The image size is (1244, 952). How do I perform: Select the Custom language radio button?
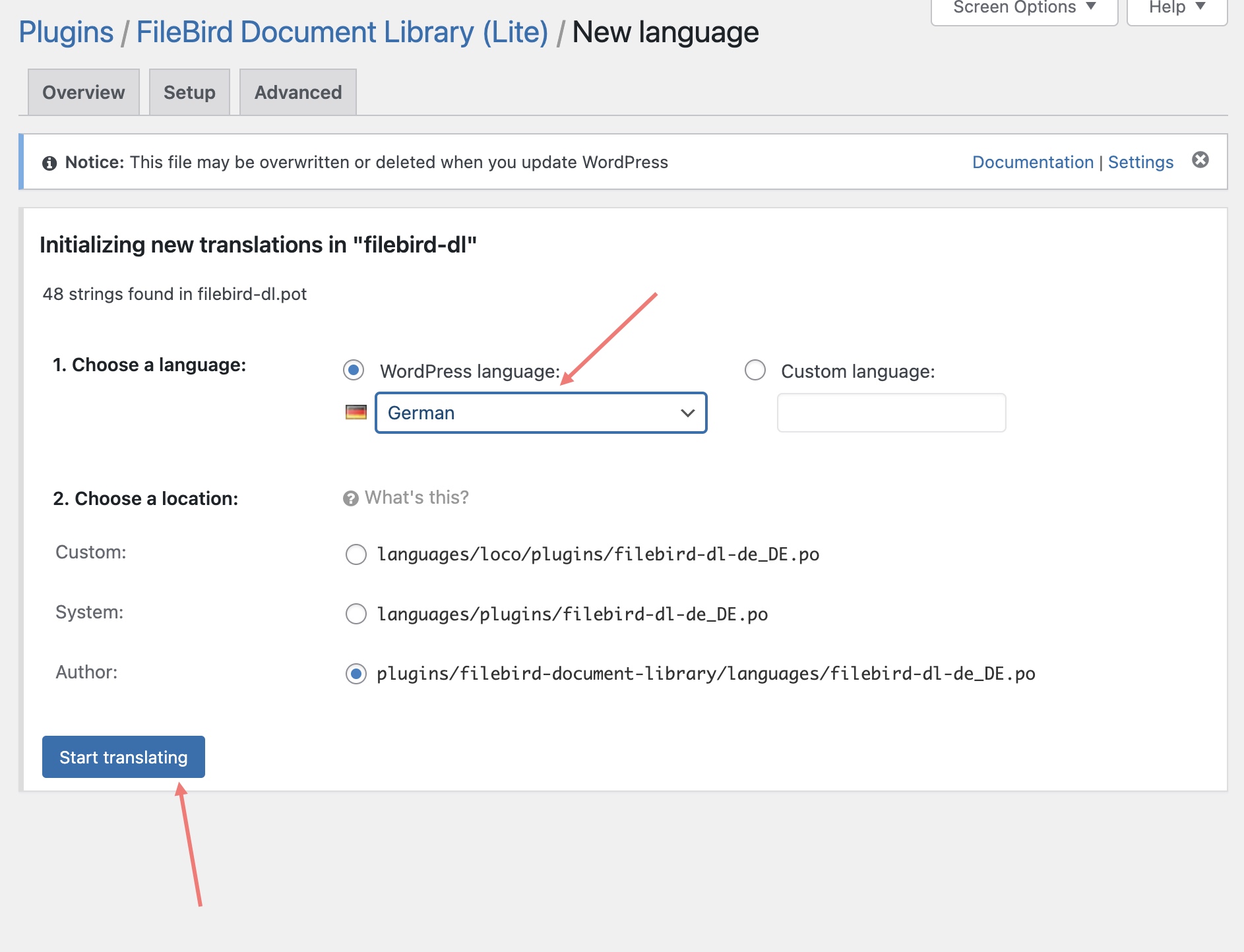coord(755,371)
